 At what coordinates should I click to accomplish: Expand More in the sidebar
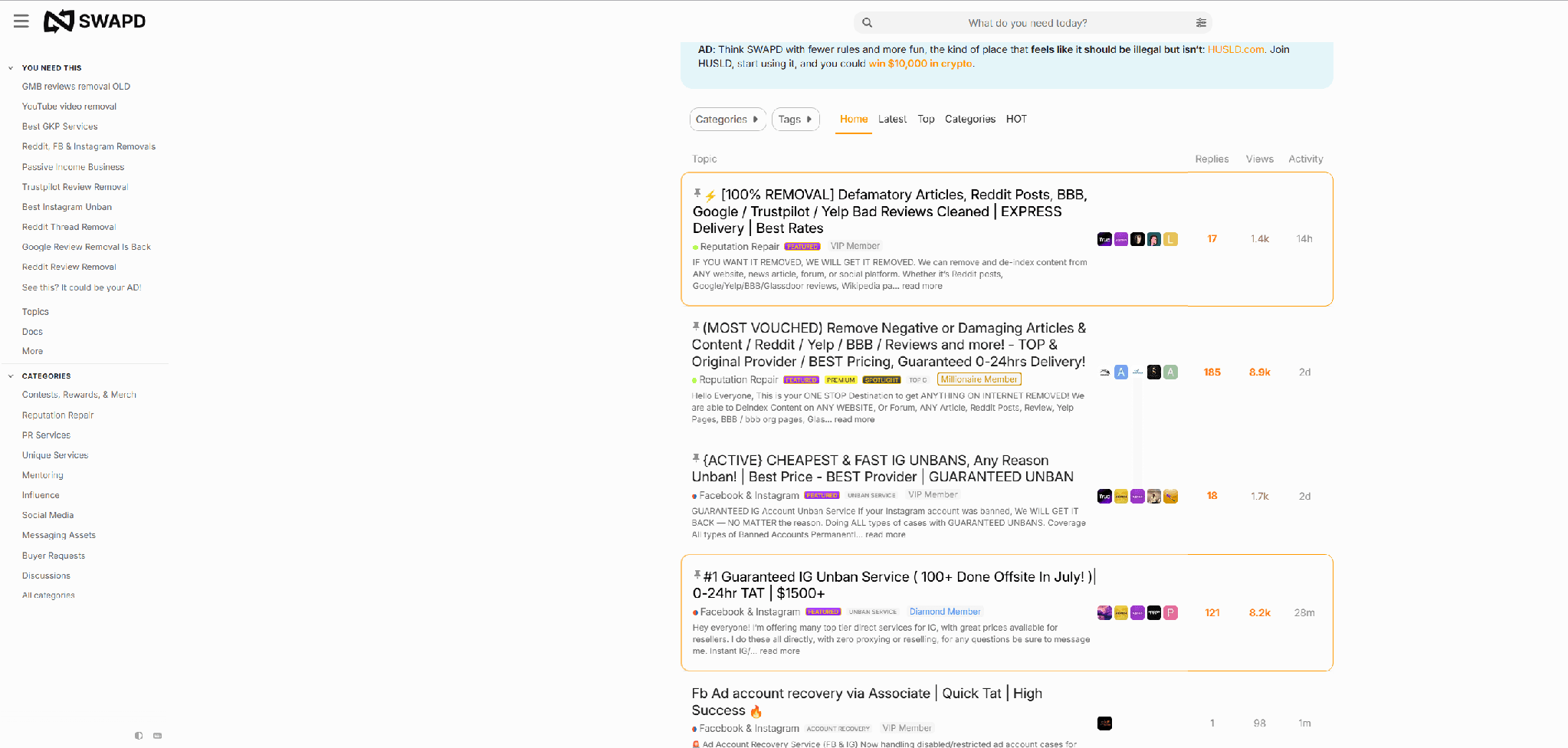pos(32,351)
